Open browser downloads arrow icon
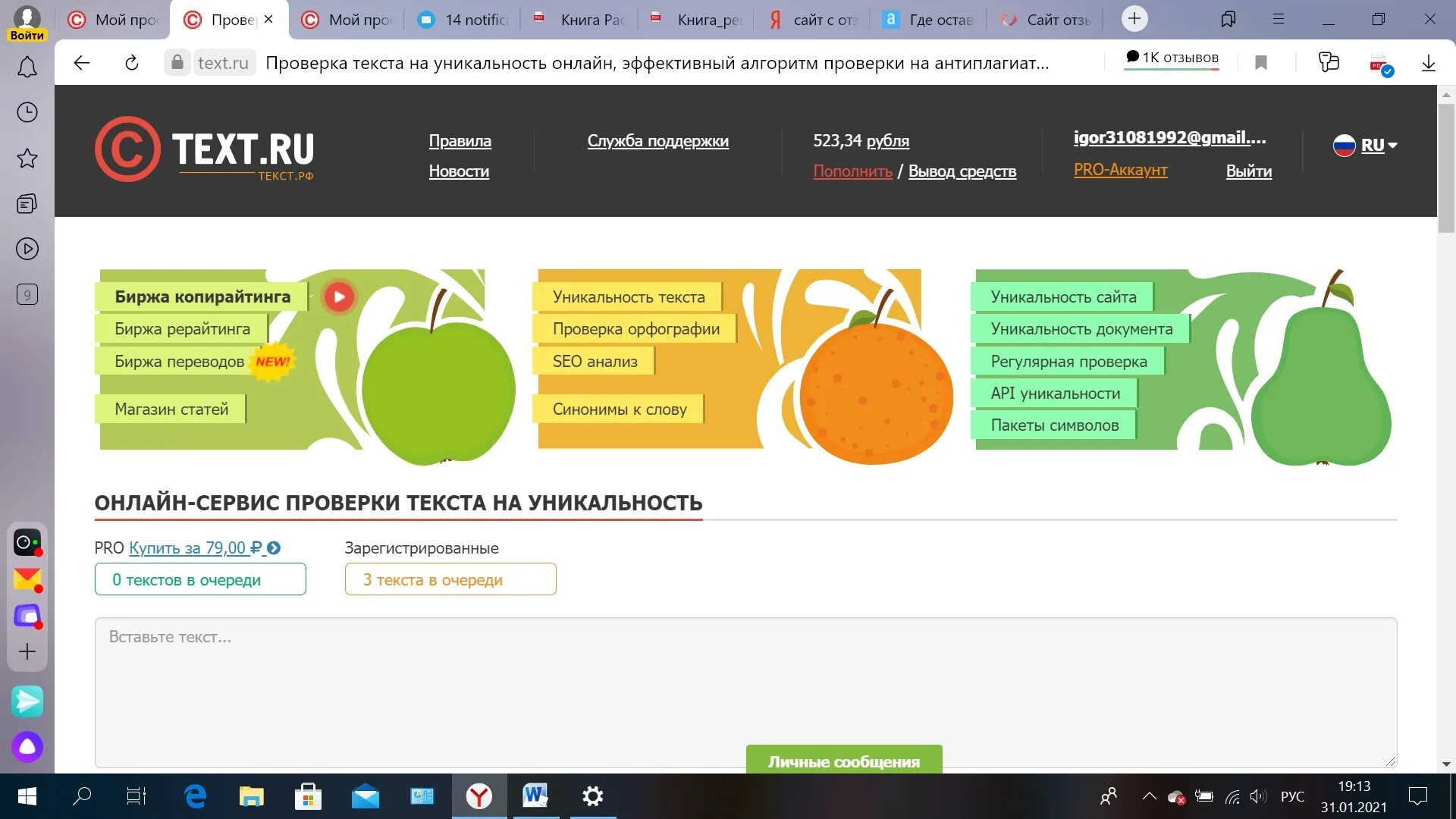Image resolution: width=1456 pixels, height=819 pixels. pos(1428,63)
